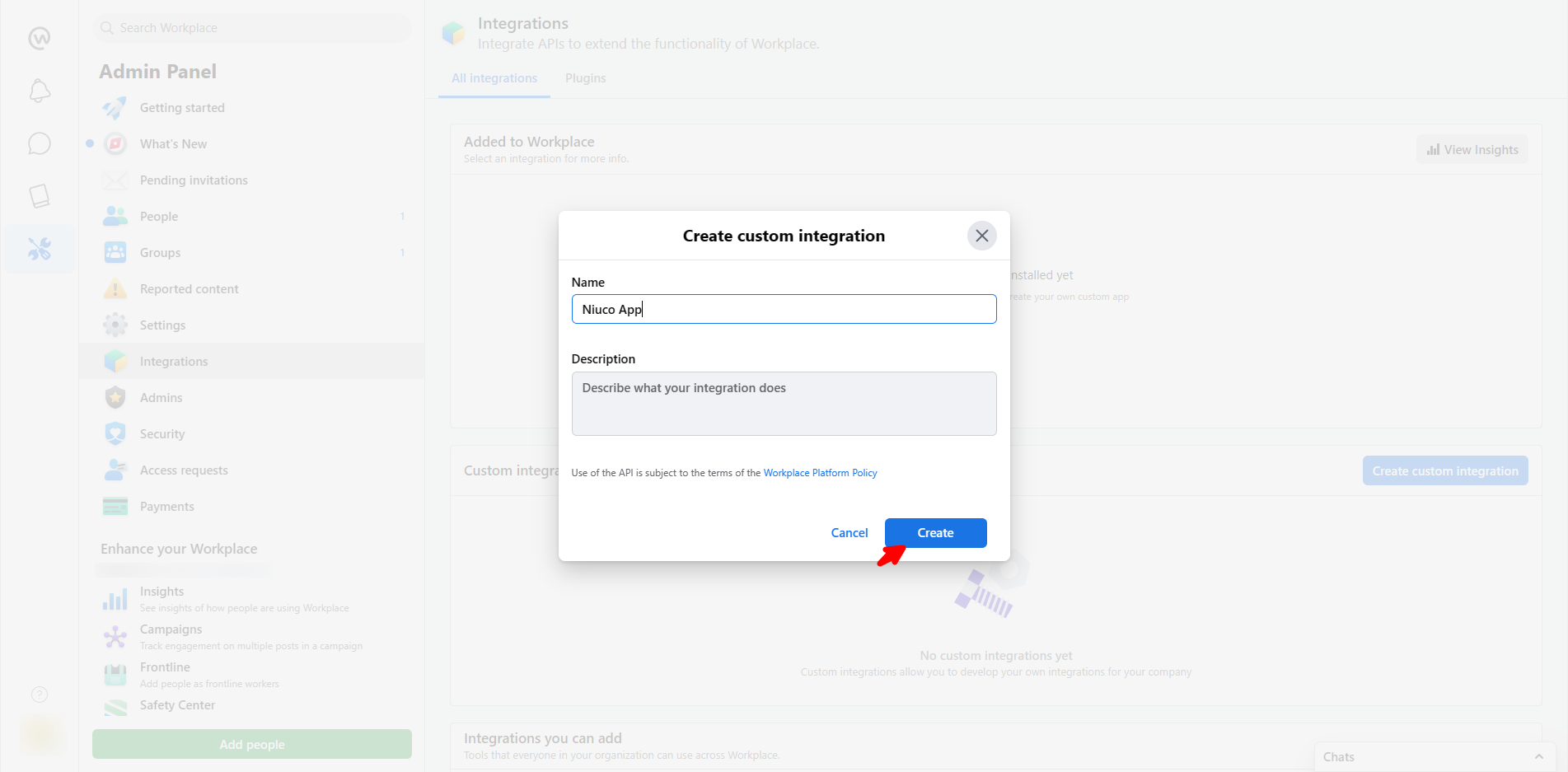This screenshot has width=1568, height=772.
Task: Click the Insights bar chart icon
Action: coord(115,599)
